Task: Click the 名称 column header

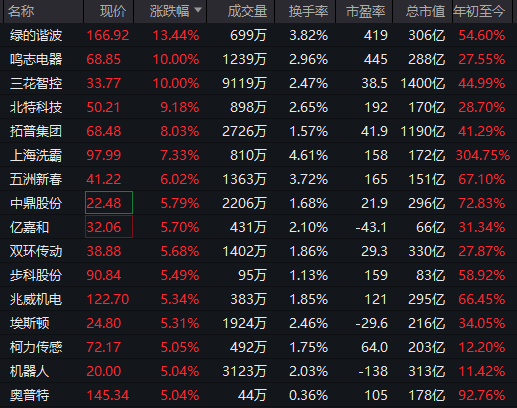Action: 21,11
